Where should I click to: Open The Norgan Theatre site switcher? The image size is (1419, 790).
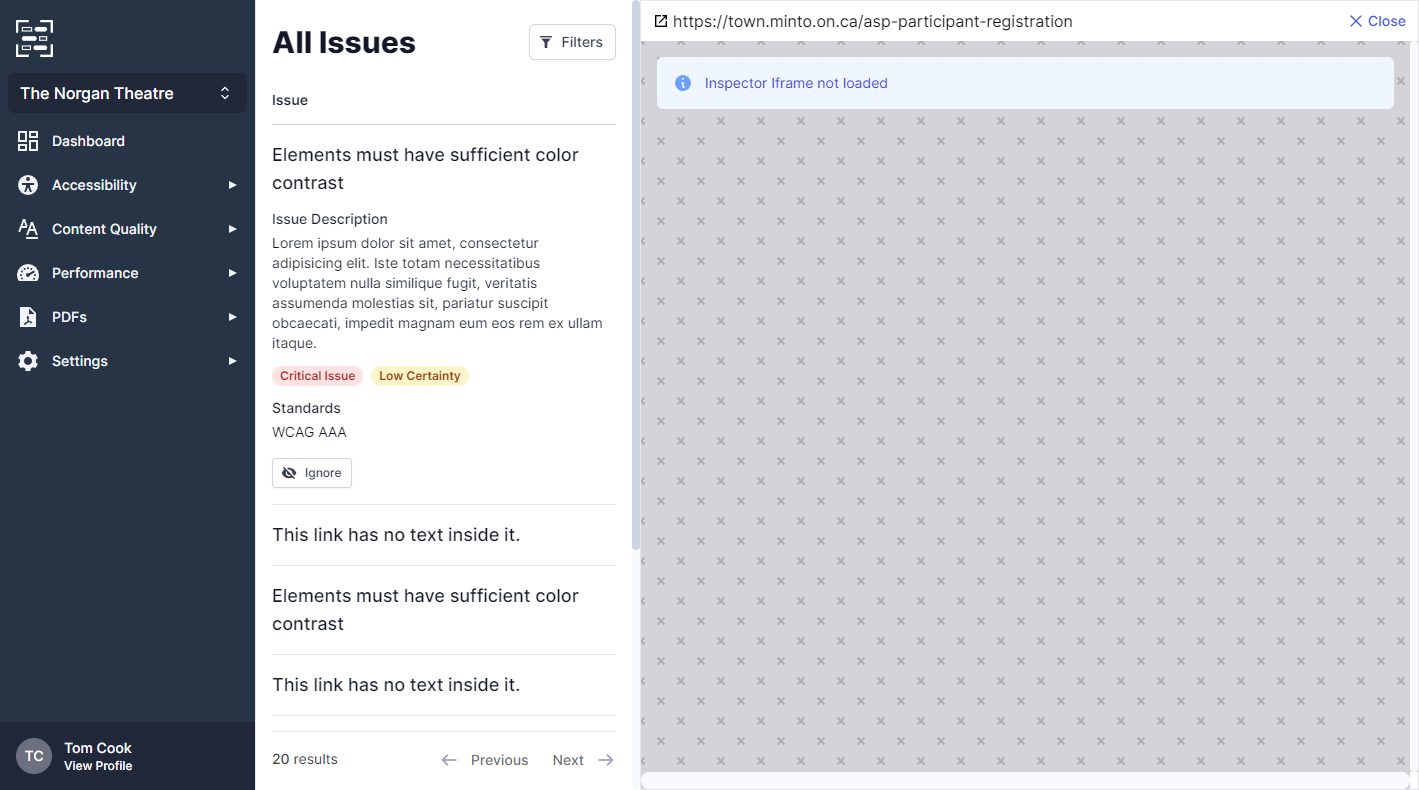127,93
